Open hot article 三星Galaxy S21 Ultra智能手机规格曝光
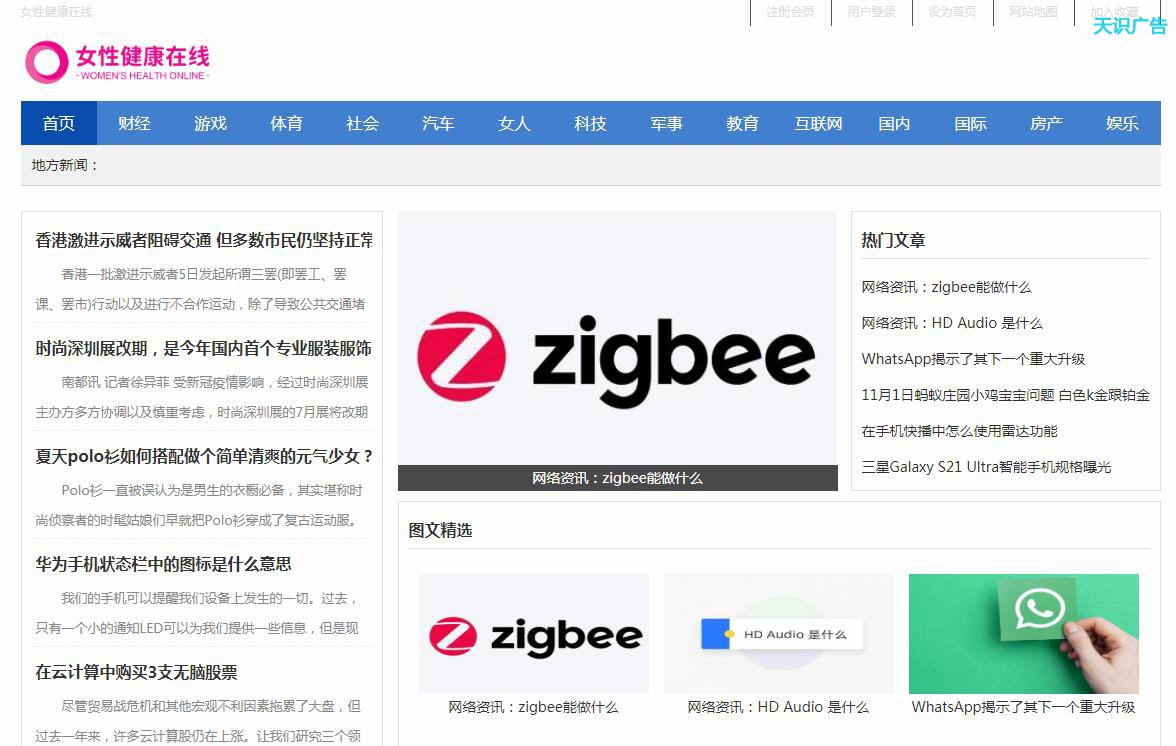This screenshot has width=1176, height=746. [x=986, y=467]
